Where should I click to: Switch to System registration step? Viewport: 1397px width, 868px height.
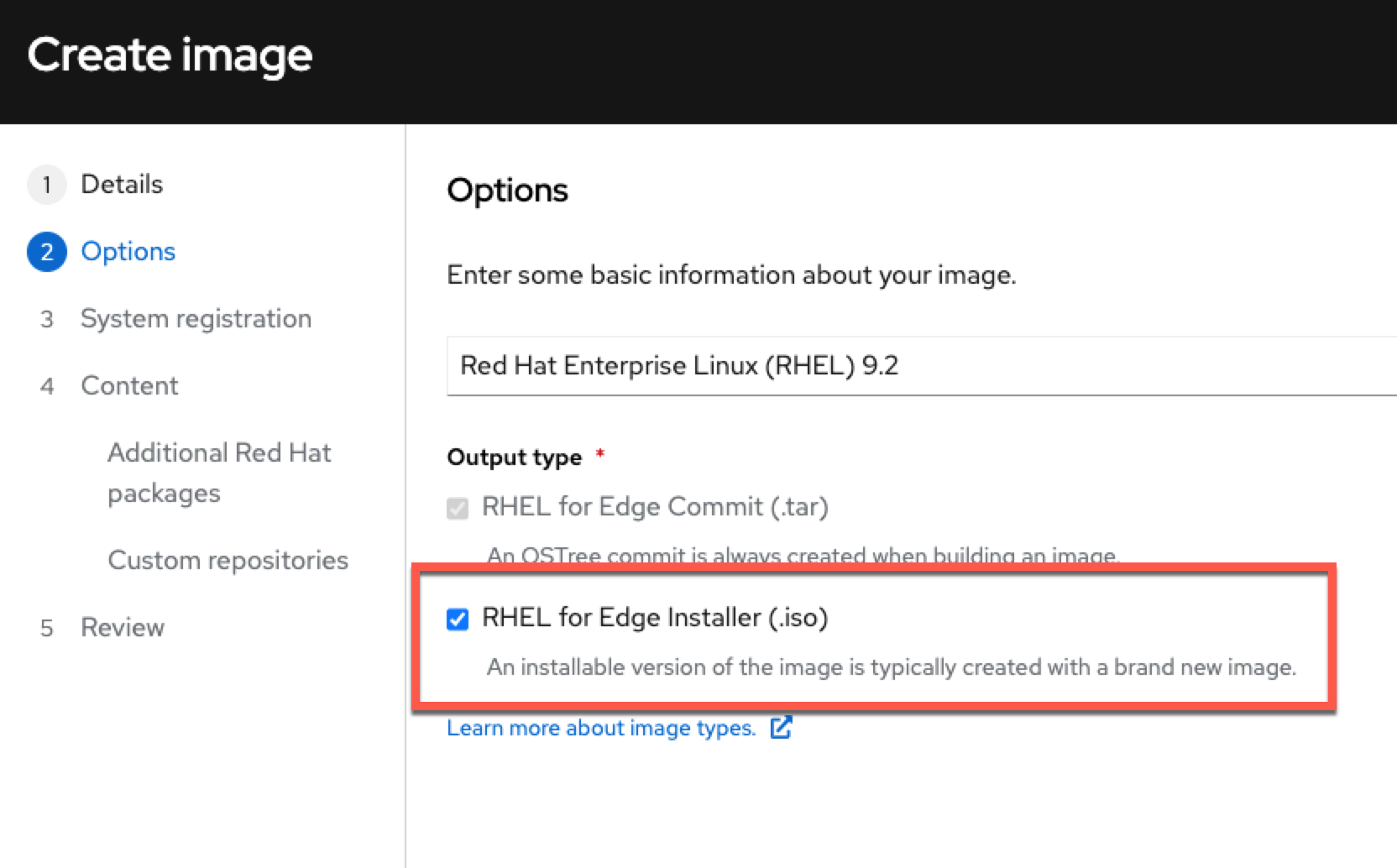(196, 319)
